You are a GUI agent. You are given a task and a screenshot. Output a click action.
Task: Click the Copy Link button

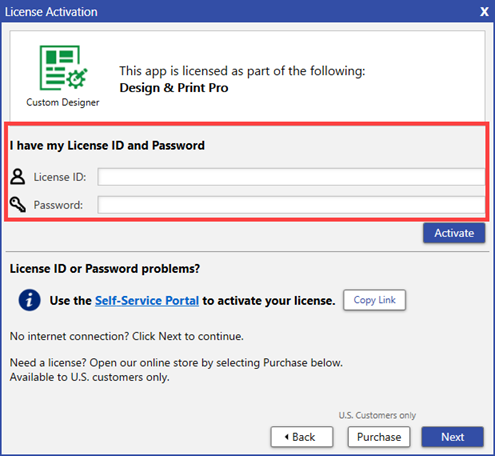point(374,300)
